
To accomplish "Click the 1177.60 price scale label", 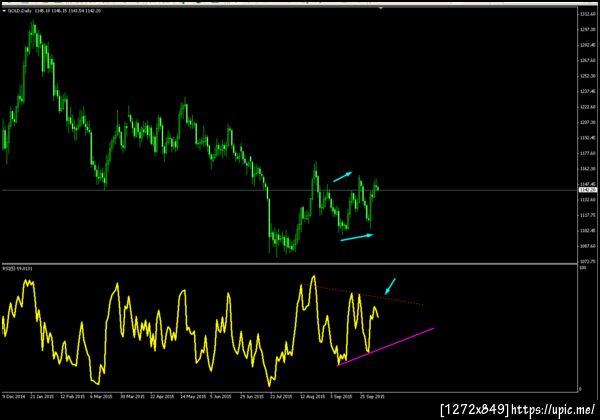I will pyautogui.click(x=588, y=153).
